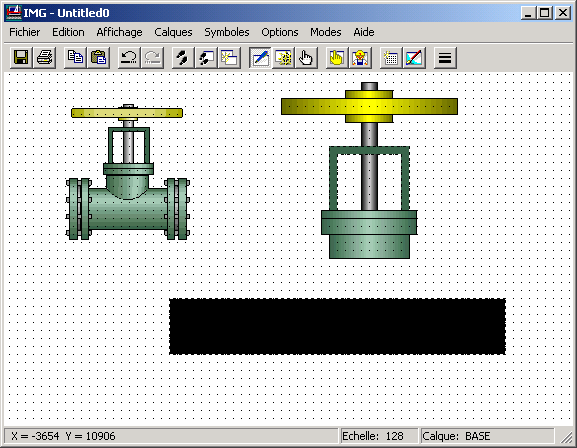The width and height of the screenshot is (577, 448).
Task: Select the black rectangle on canvas
Action: coord(337,327)
